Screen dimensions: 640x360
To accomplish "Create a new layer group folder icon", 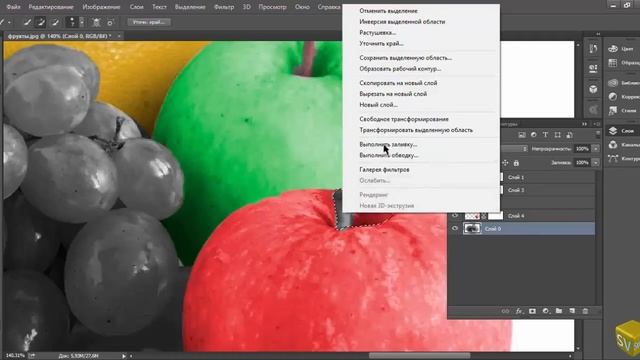I will pyautogui.click(x=559, y=311).
